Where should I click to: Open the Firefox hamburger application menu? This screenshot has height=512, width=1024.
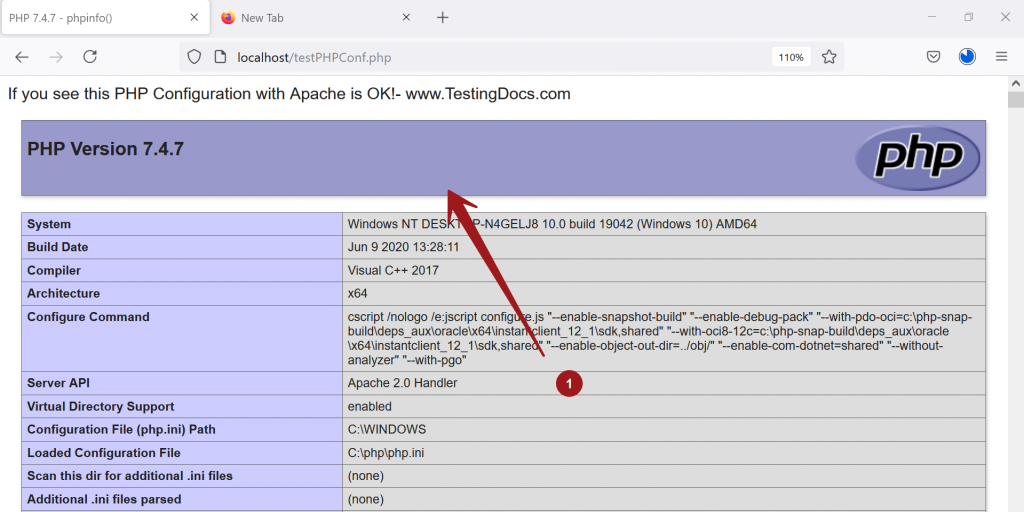1001,57
